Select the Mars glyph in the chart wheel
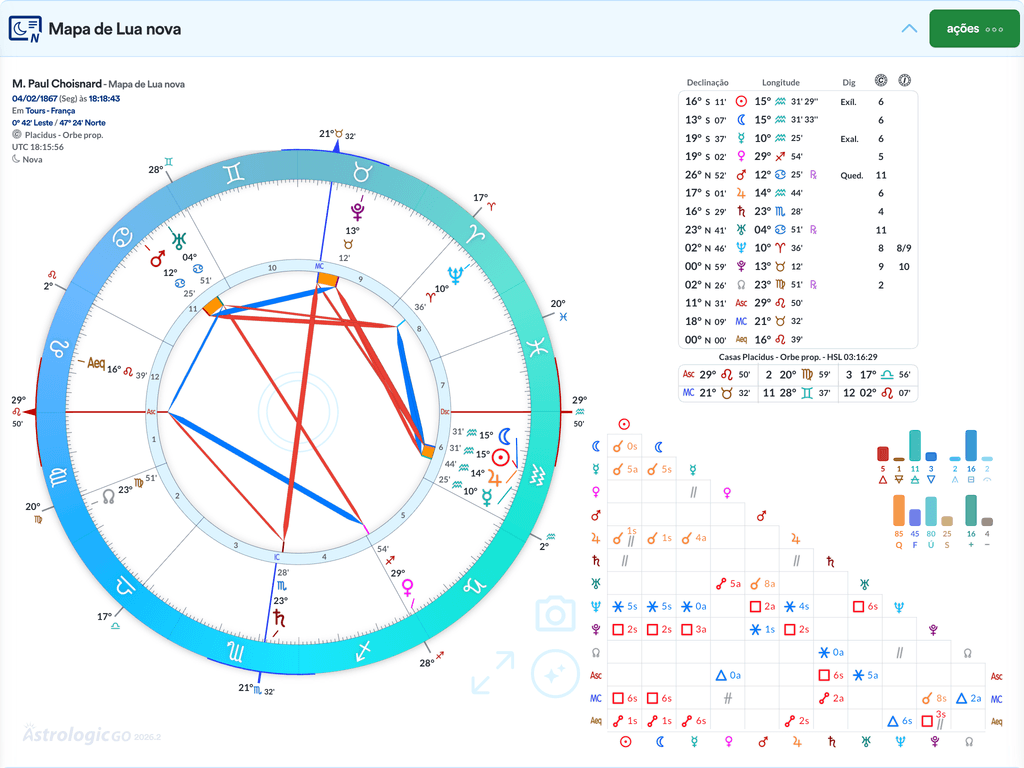This screenshot has height=768, width=1024. click(x=157, y=259)
